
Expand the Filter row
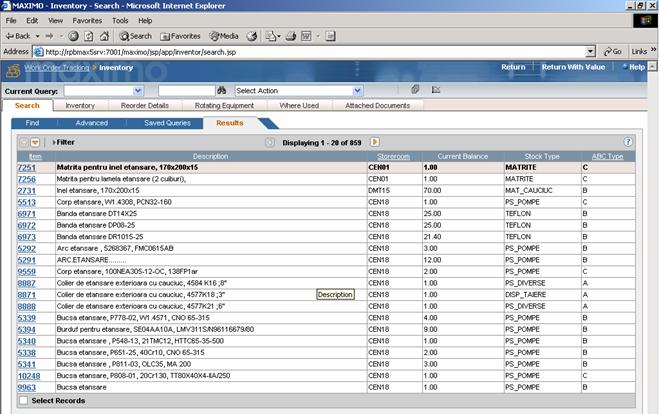pos(63,142)
